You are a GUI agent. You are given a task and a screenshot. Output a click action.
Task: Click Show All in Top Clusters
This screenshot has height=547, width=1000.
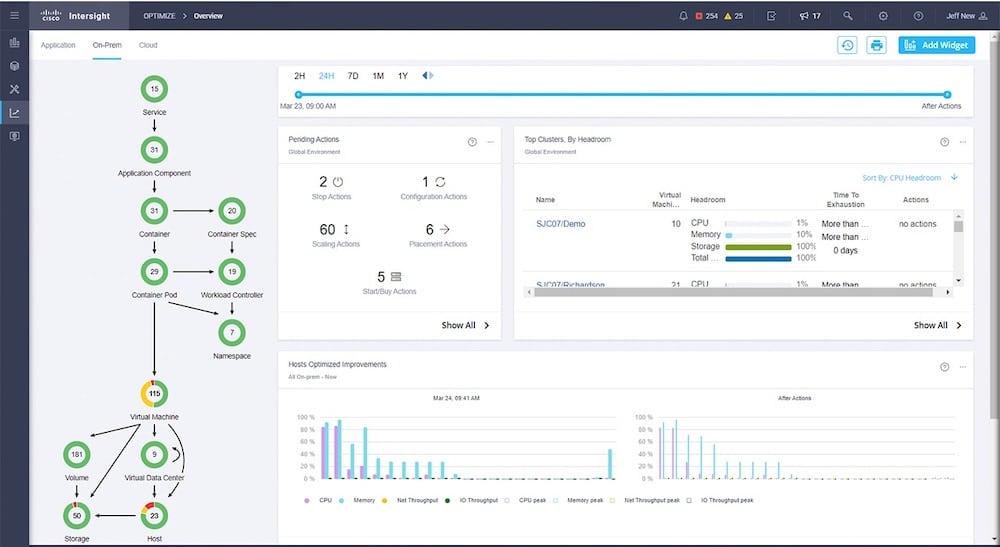[x=938, y=325]
